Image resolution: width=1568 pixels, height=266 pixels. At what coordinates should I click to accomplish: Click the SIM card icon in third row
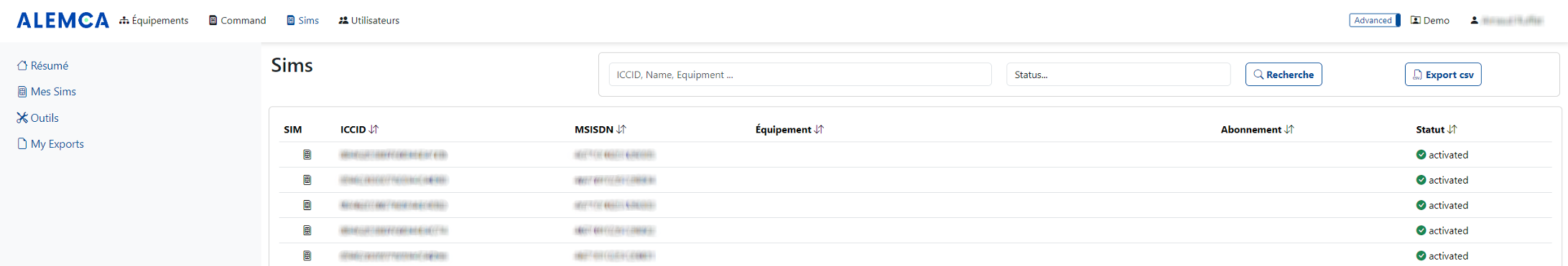(x=307, y=205)
